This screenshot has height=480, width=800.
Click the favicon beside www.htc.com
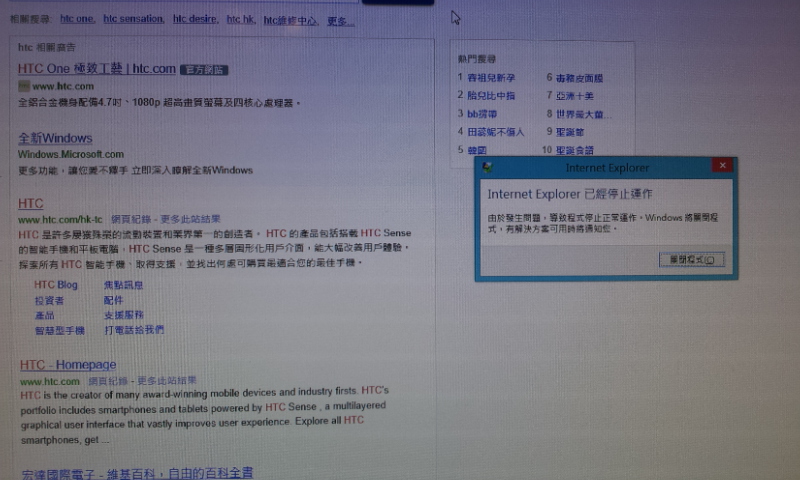[x=23, y=86]
